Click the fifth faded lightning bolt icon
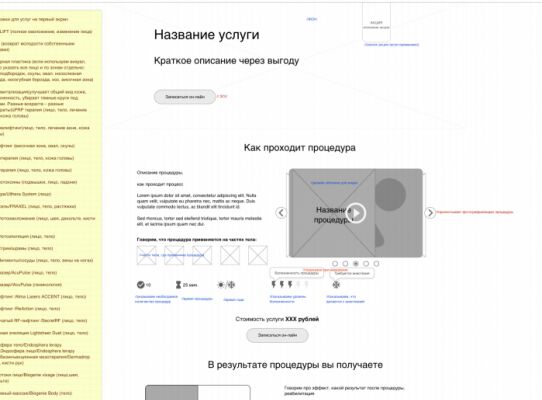 click(306, 285)
